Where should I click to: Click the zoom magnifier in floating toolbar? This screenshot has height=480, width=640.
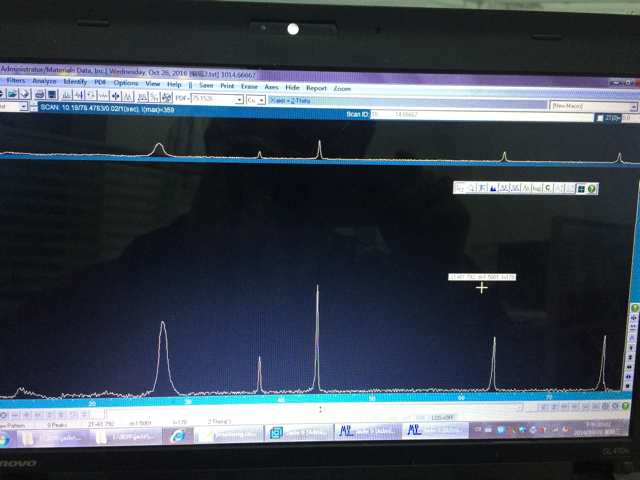pyautogui.click(x=471, y=188)
